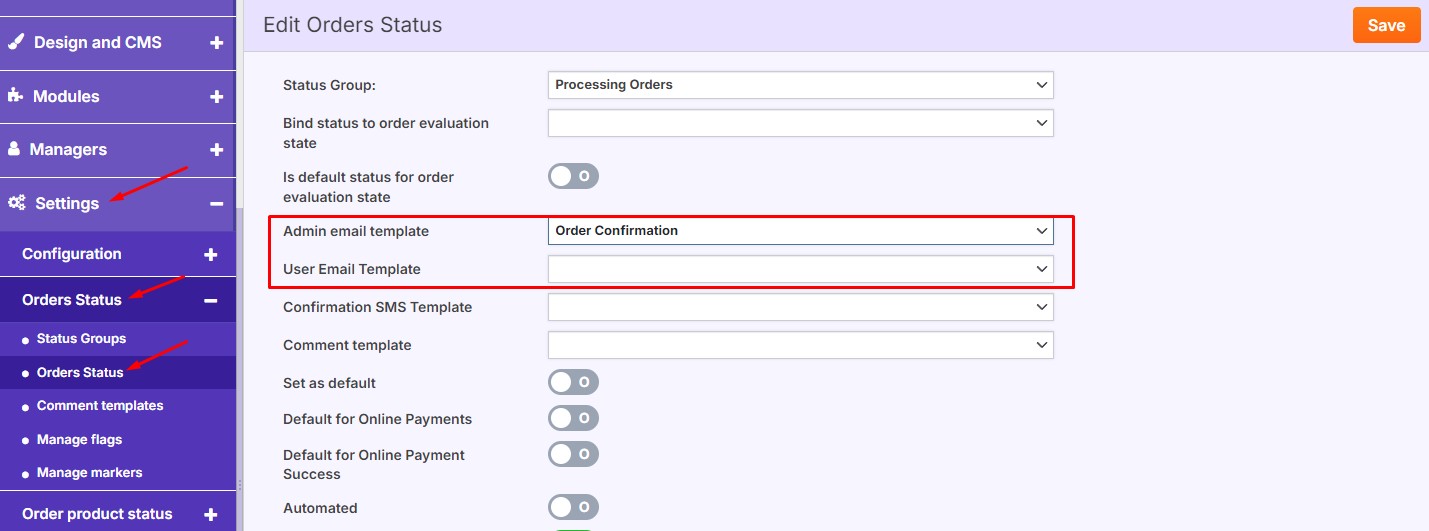Expand the Order product status section
The width and height of the screenshot is (1429, 531).
[210, 514]
